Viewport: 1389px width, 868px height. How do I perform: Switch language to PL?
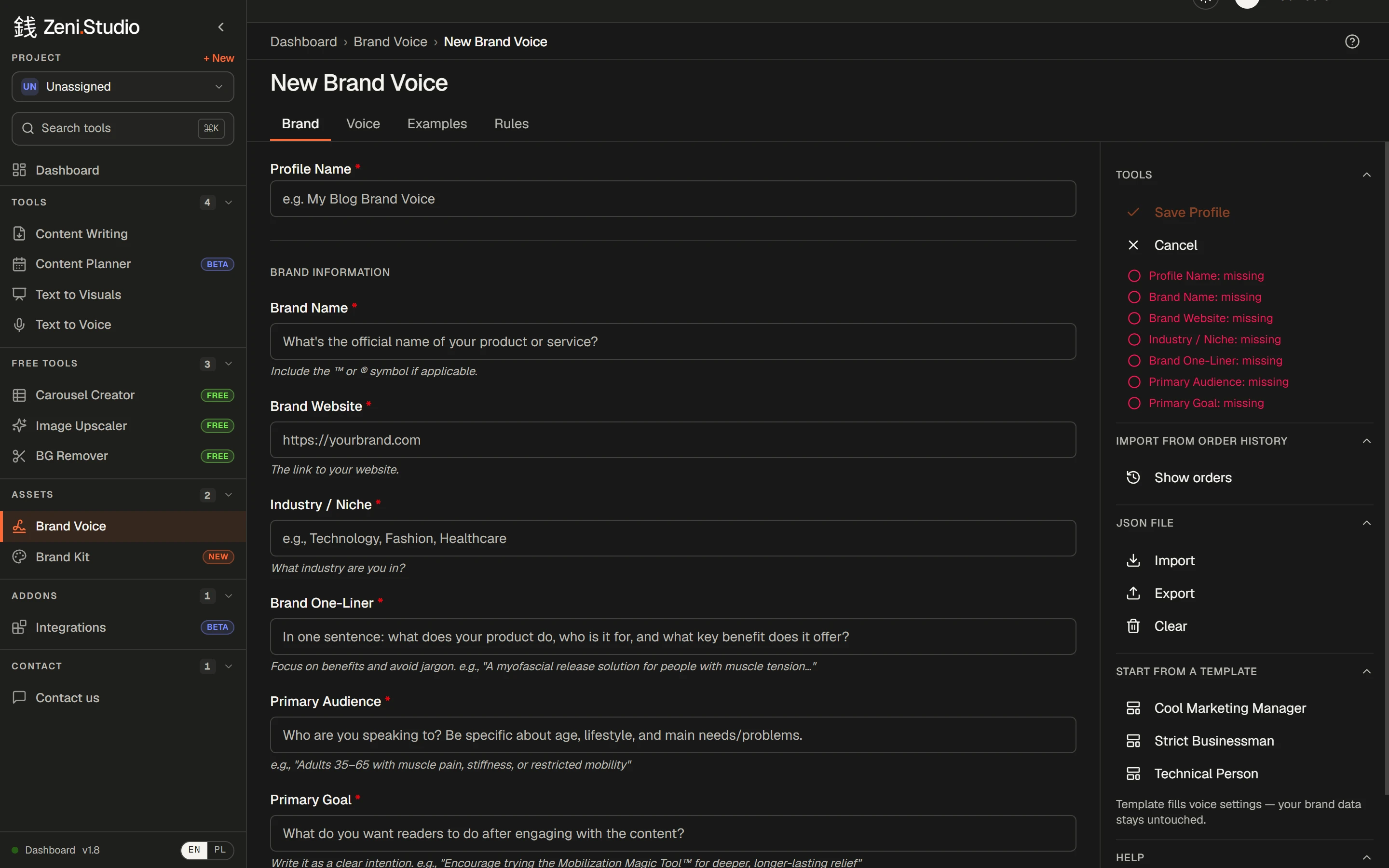click(220, 850)
